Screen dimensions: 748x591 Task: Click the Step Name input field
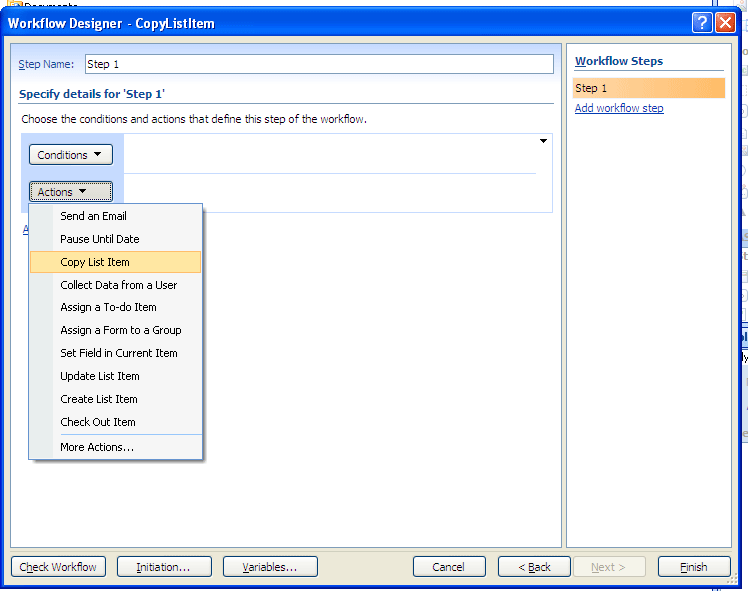(319, 64)
